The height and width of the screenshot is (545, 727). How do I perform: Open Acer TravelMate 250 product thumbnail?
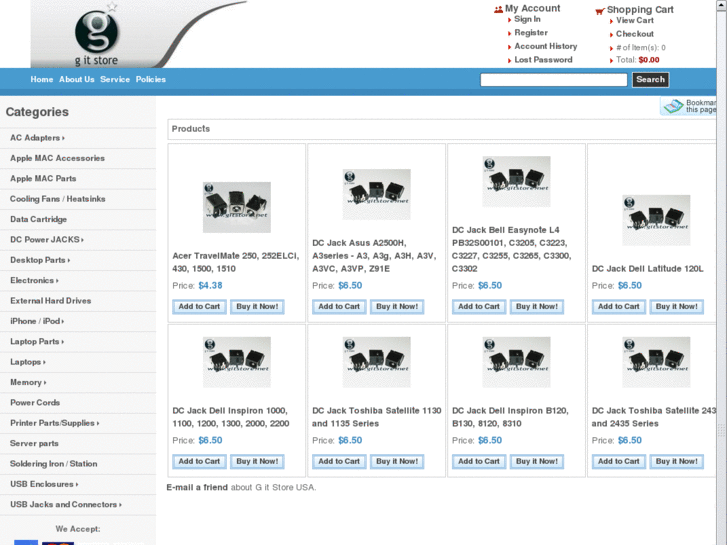click(x=236, y=207)
